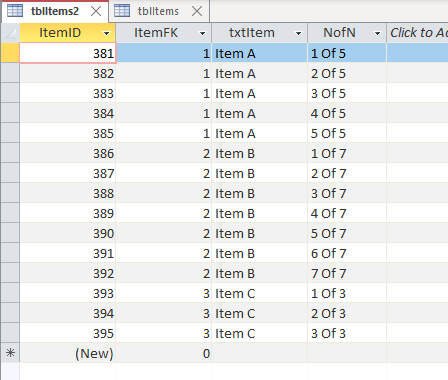Close the tblItems2 tab

point(96,11)
